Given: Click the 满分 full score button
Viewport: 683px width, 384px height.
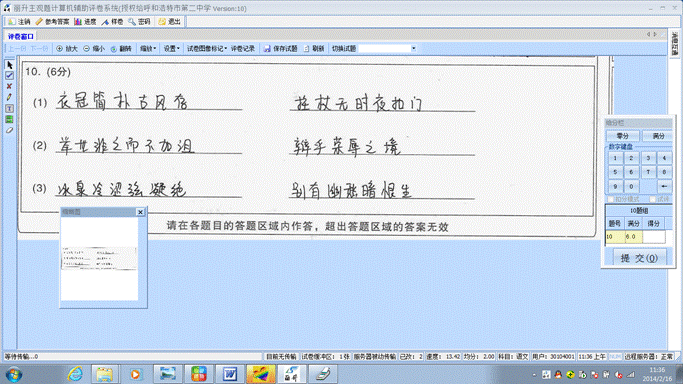Looking at the screenshot, I should 658,136.
